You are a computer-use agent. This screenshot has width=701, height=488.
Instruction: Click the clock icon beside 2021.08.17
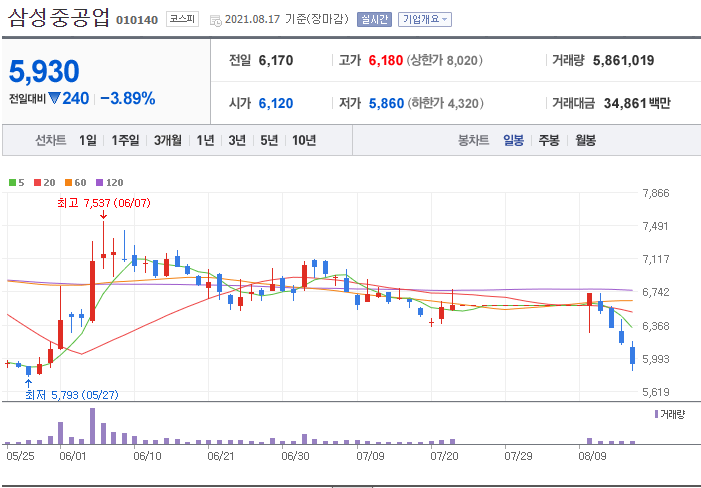click(215, 20)
